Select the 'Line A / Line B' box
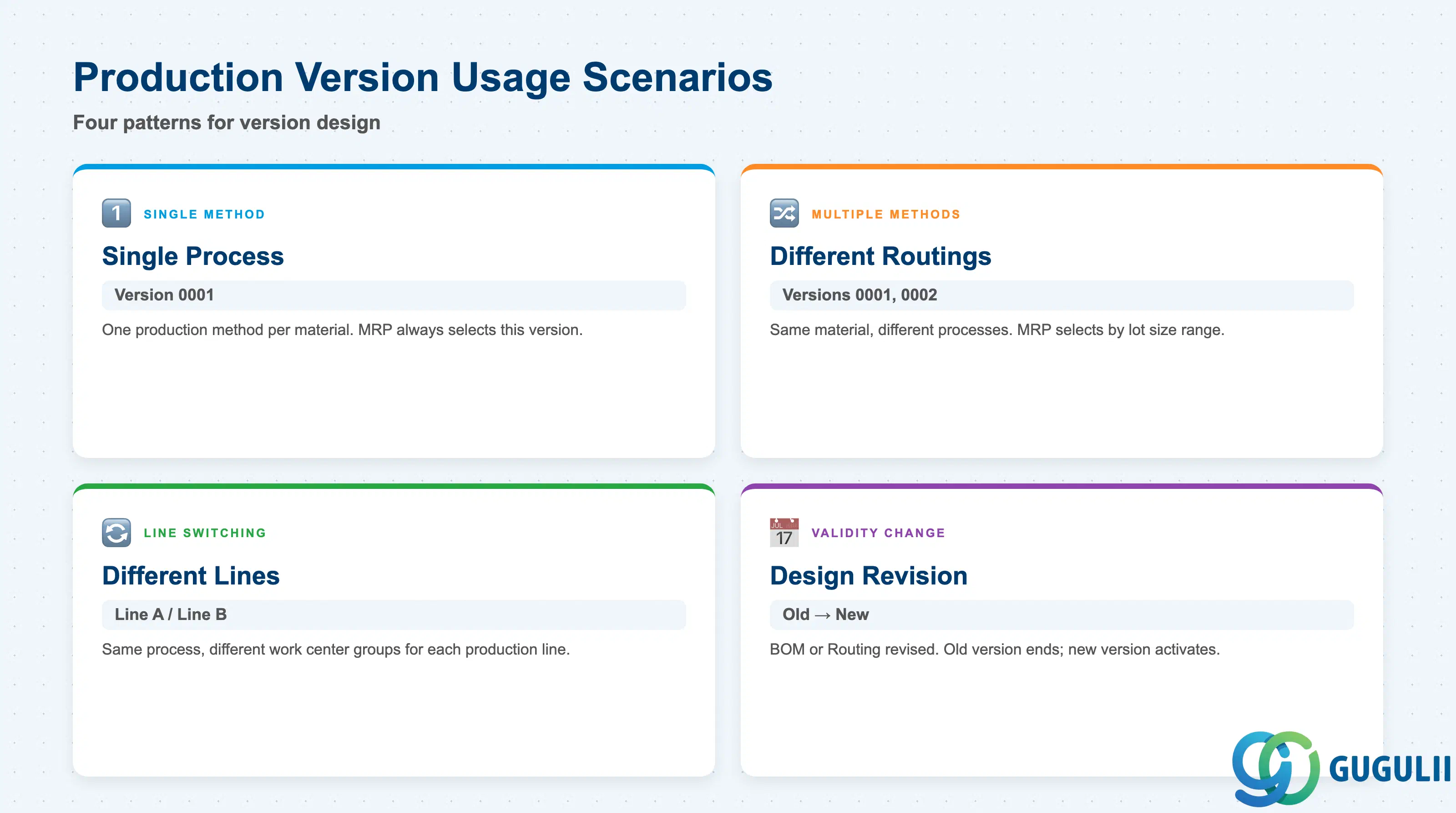 point(394,615)
